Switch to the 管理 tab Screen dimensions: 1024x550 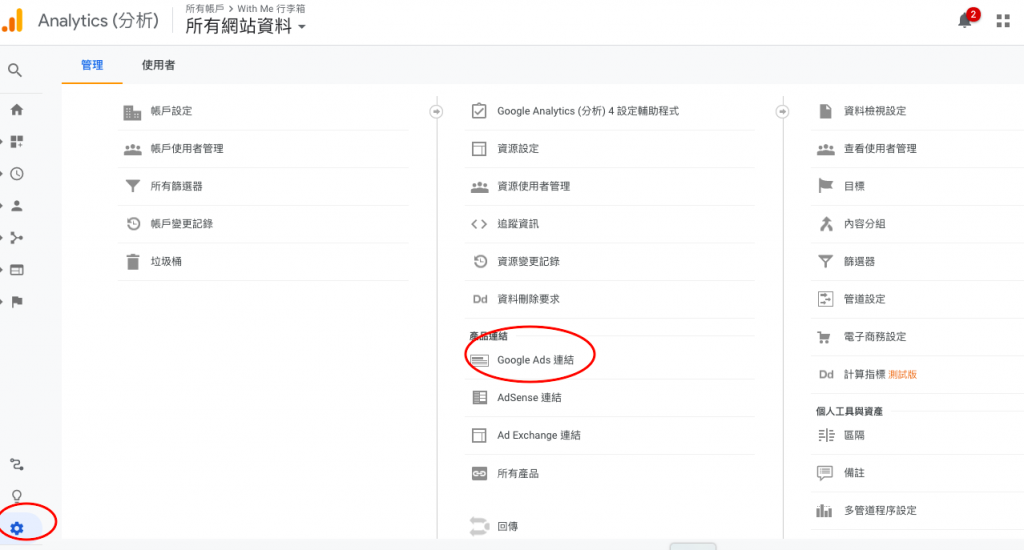pyautogui.click(x=92, y=65)
